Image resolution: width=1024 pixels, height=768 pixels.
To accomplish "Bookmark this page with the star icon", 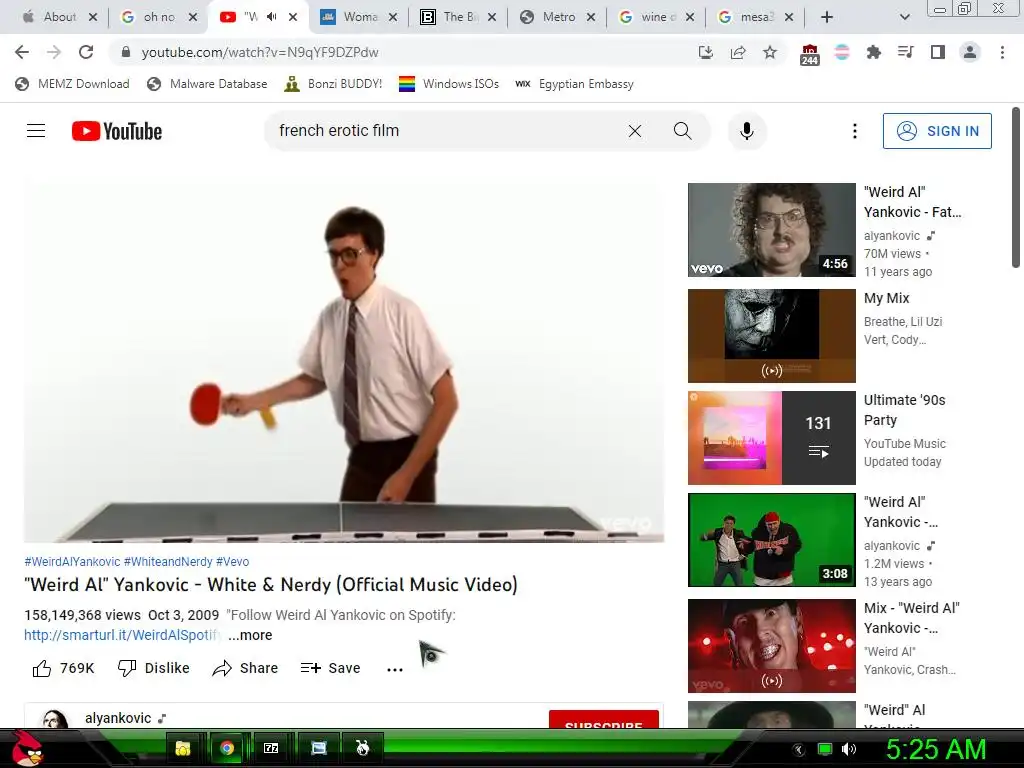I will point(770,52).
